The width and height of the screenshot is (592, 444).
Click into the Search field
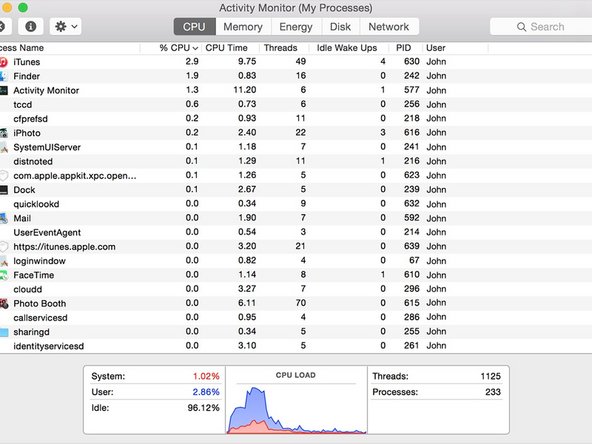tap(541, 27)
